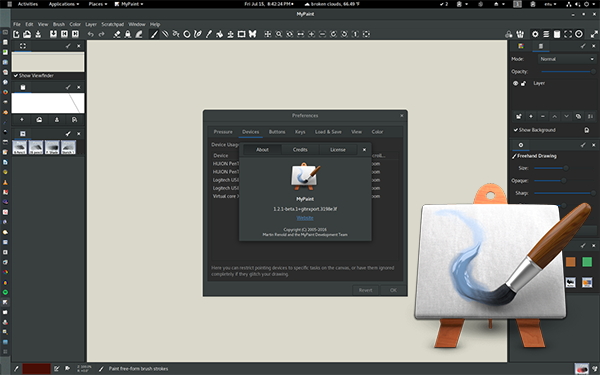Switch to the Credits tab
Viewport: 600px width, 375px height.
click(x=300, y=150)
